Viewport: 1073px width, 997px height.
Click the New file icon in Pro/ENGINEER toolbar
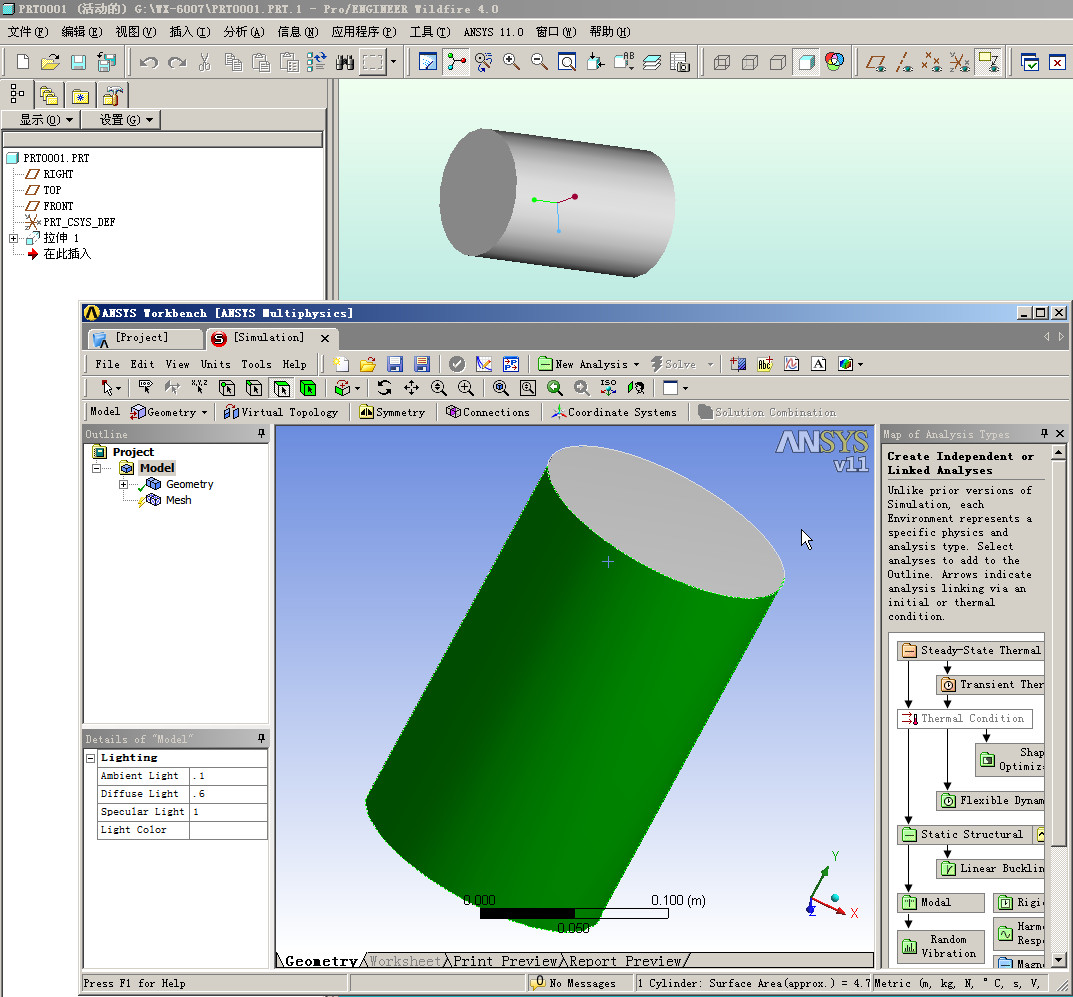point(23,62)
